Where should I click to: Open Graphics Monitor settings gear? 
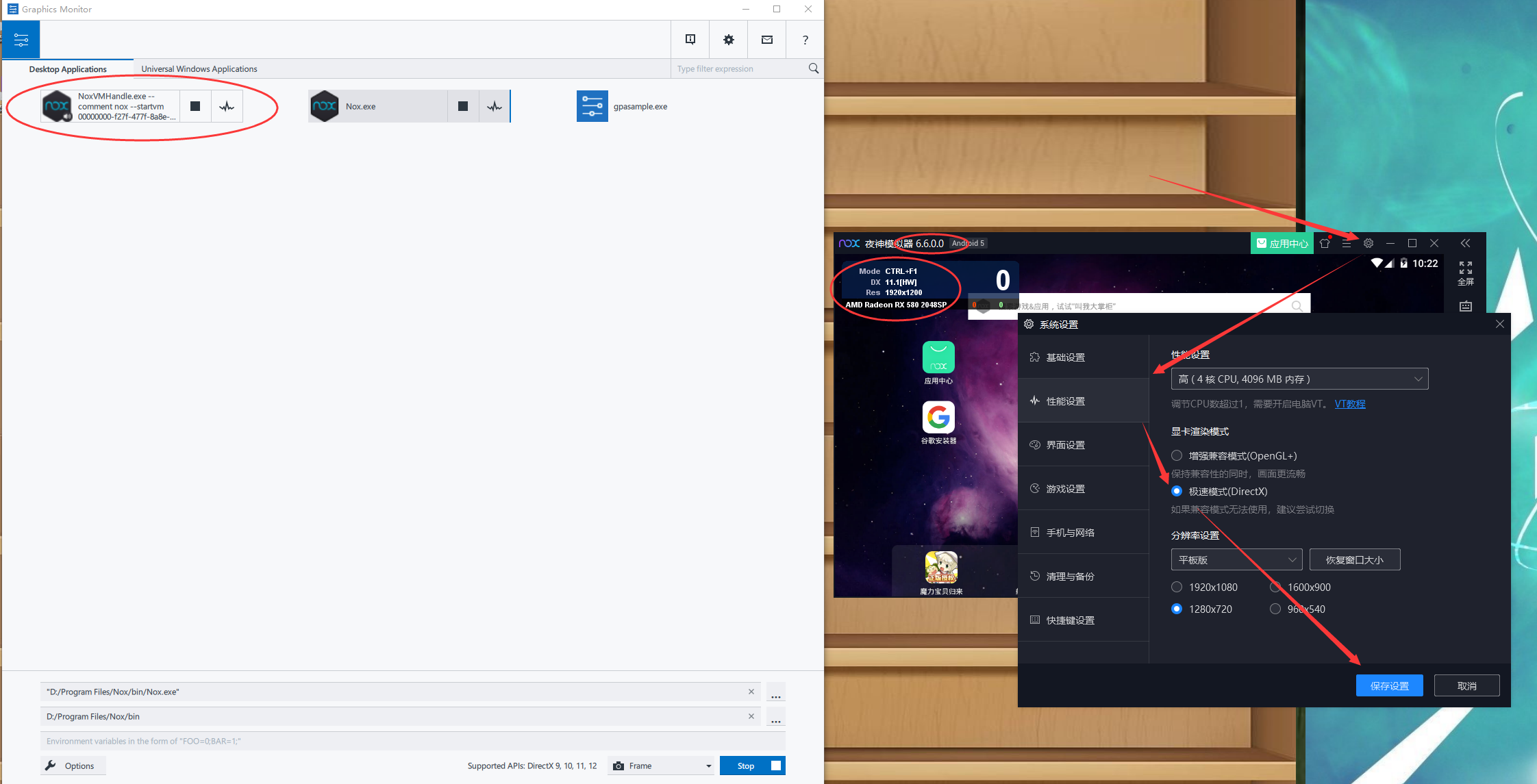(x=729, y=40)
